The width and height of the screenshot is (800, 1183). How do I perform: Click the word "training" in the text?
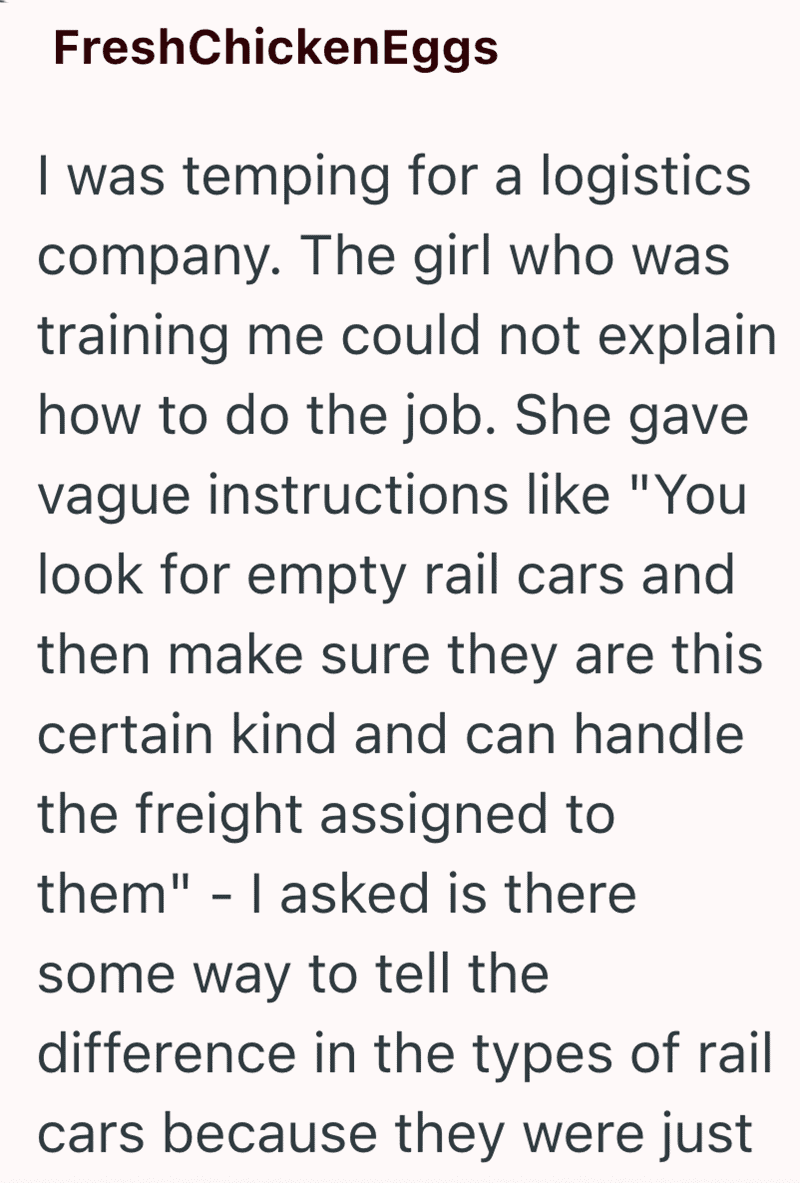(133, 336)
